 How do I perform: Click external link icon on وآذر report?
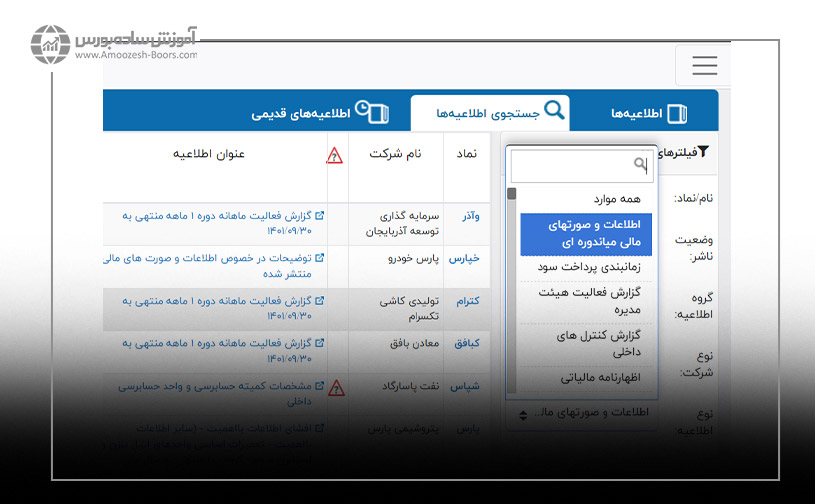[319, 214]
